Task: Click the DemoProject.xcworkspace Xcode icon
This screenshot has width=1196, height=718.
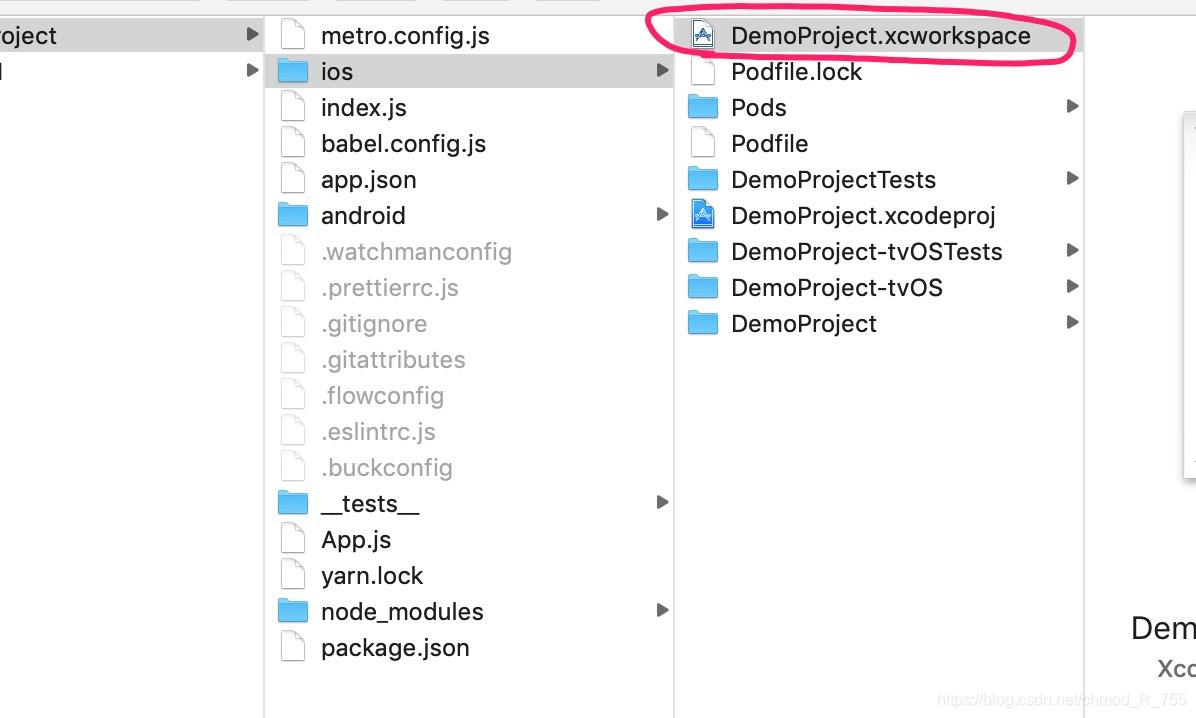Action: [x=702, y=35]
